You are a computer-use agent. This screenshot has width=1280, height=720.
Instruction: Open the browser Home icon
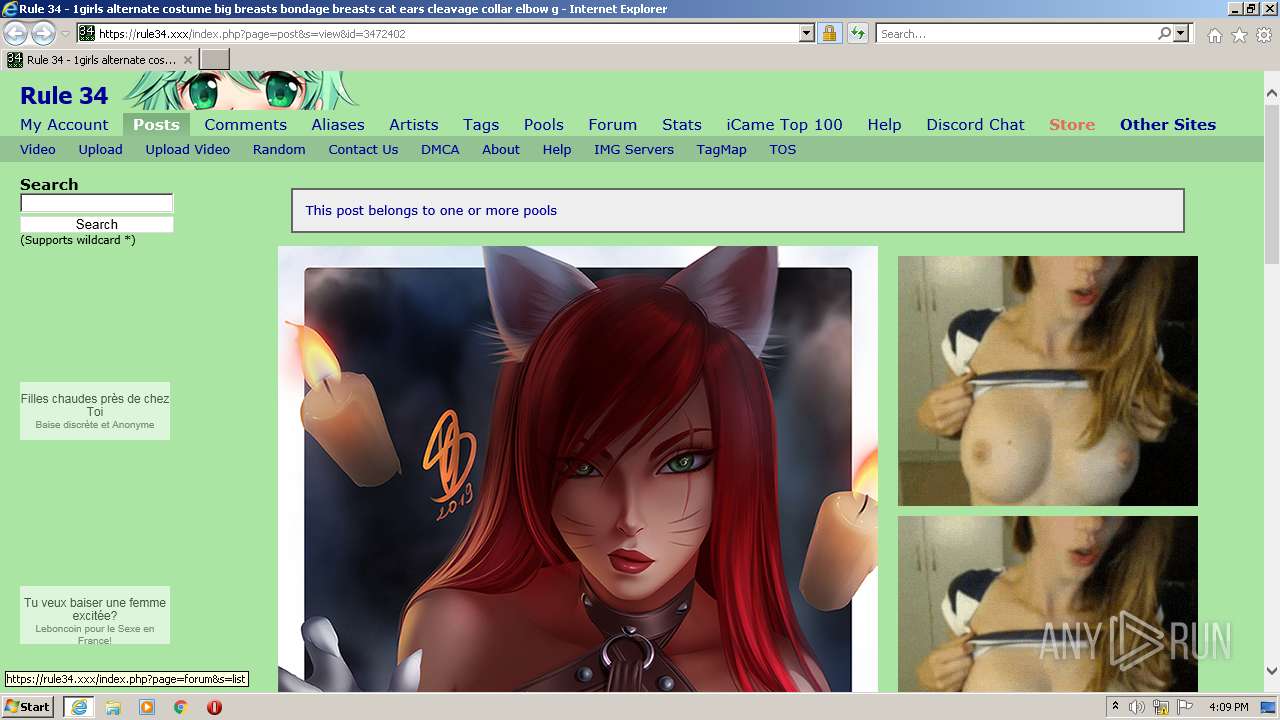pyautogui.click(x=1214, y=35)
